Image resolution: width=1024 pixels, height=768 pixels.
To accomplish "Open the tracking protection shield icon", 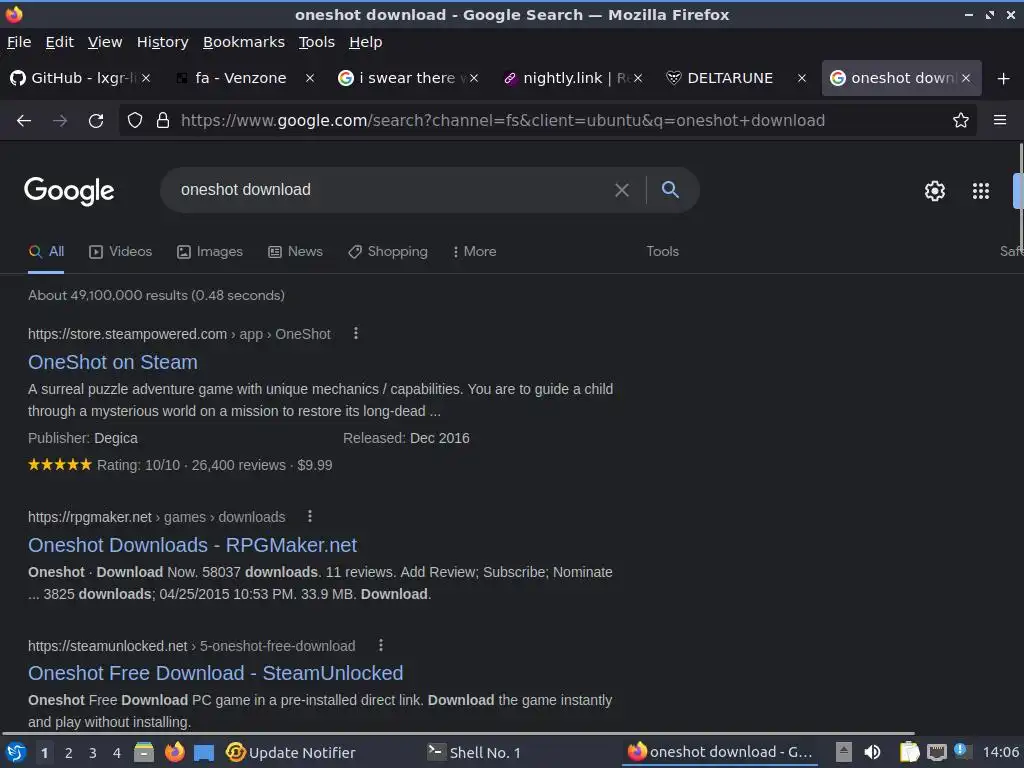I will pyautogui.click(x=135, y=120).
